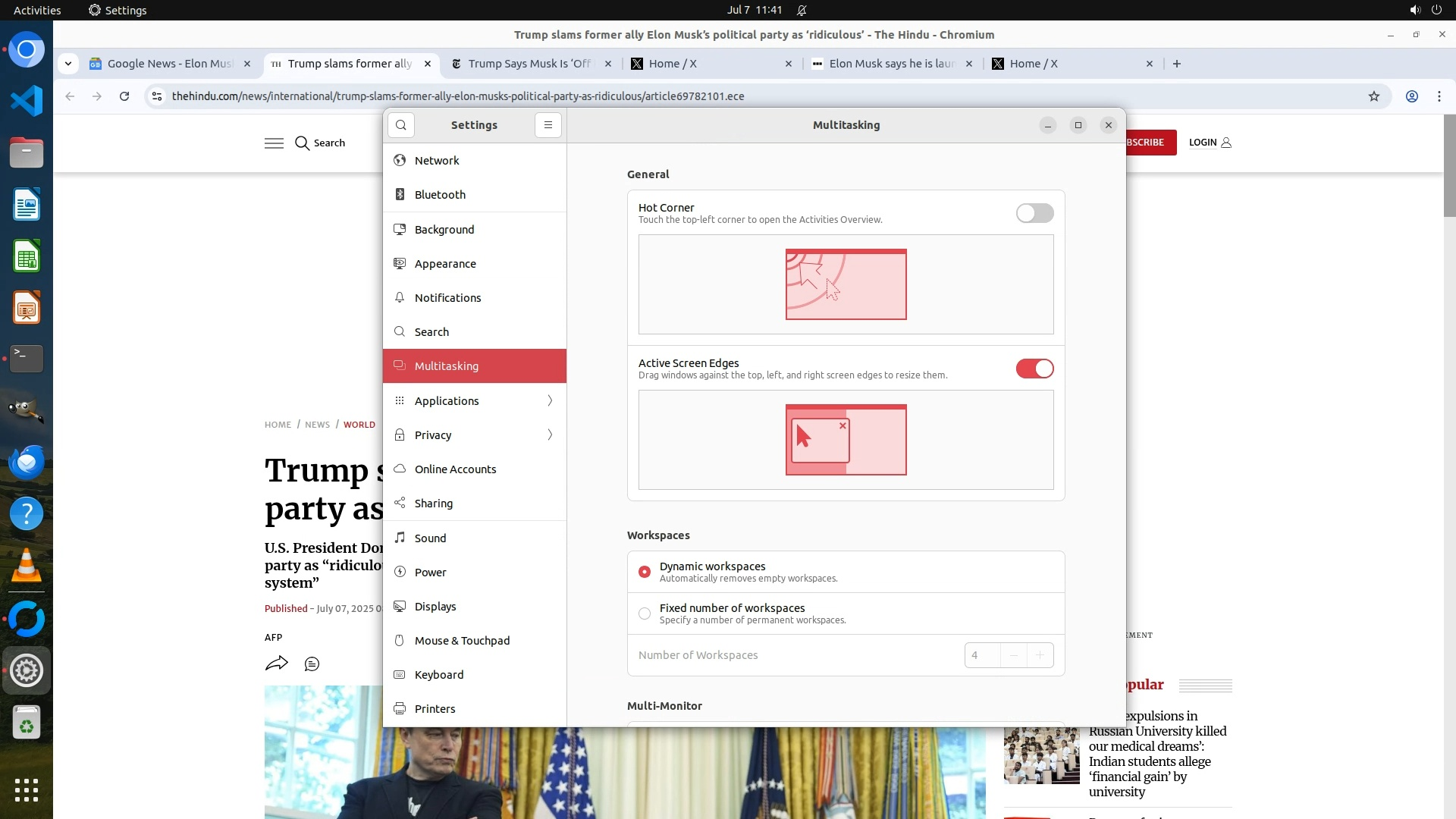Click the WORLD breadcrumb link
Screen dimensions: 1456x819
coord(359,425)
